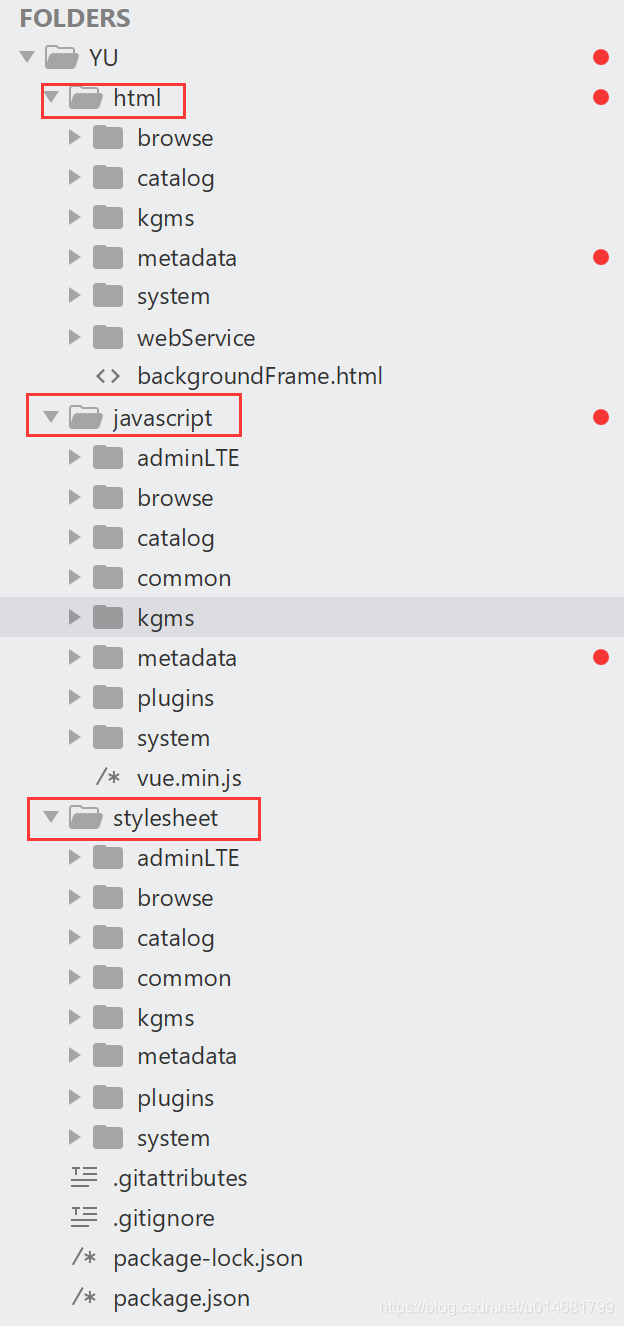Image resolution: width=624 pixels, height=1326 pixels.
Task: Click the code icon beside backgroundFrame.html
Action: 108,377
